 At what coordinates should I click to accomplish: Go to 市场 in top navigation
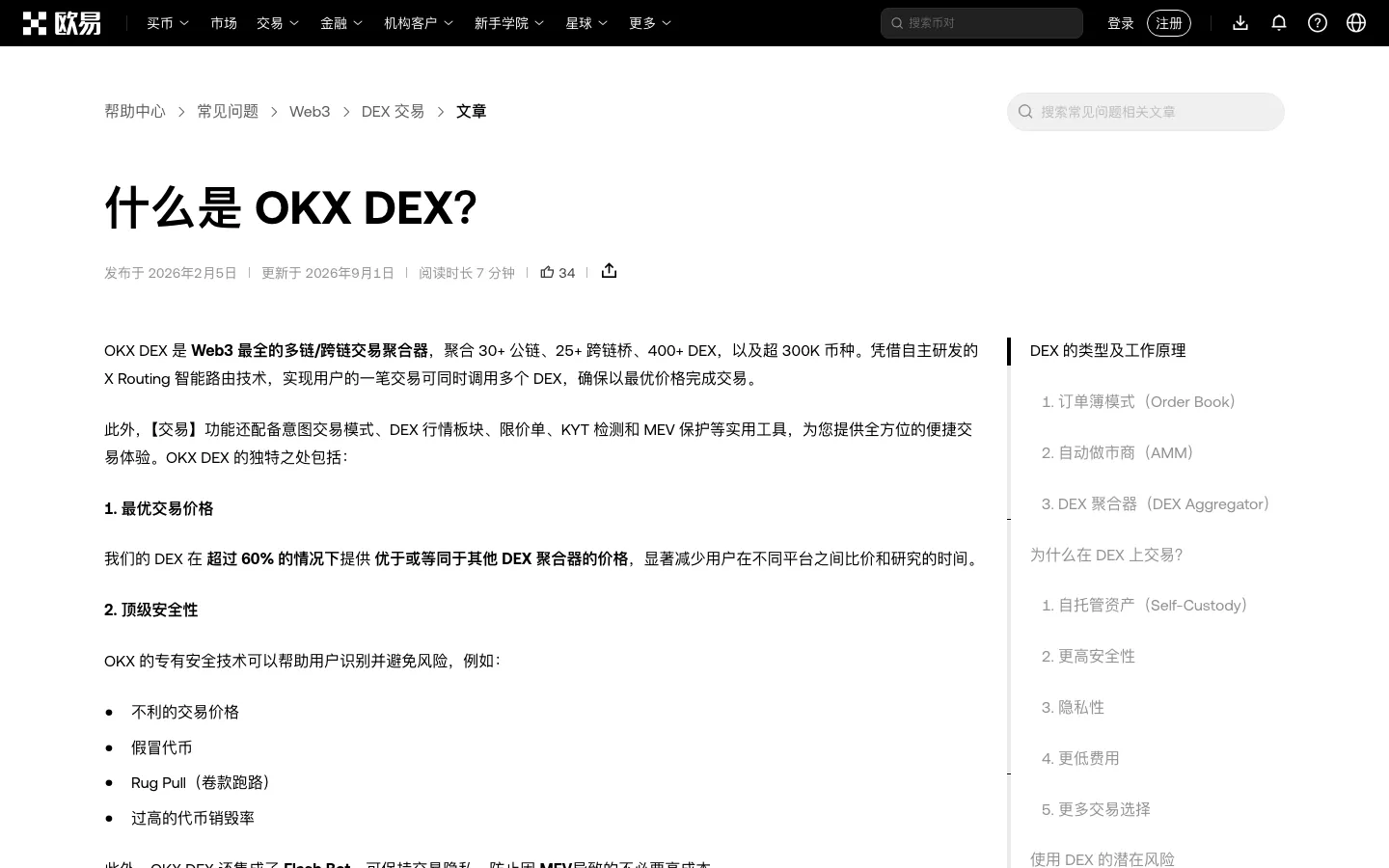pos(224,23)
